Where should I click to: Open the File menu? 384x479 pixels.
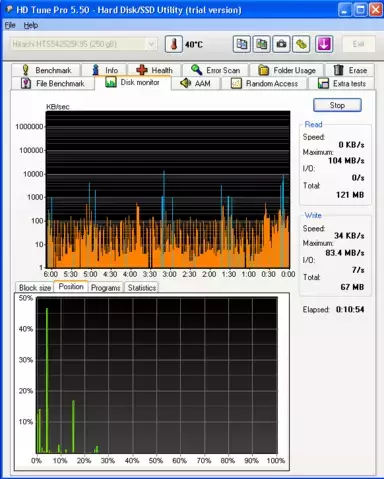[10, 25]
